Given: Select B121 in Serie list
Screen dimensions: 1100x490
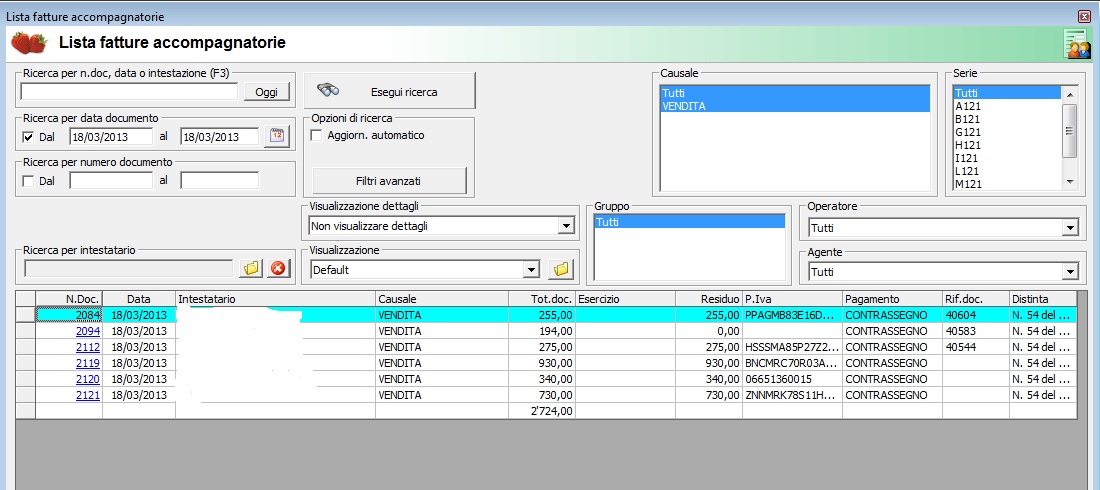Looking at the screenshot, I should tap(1007, 119).
